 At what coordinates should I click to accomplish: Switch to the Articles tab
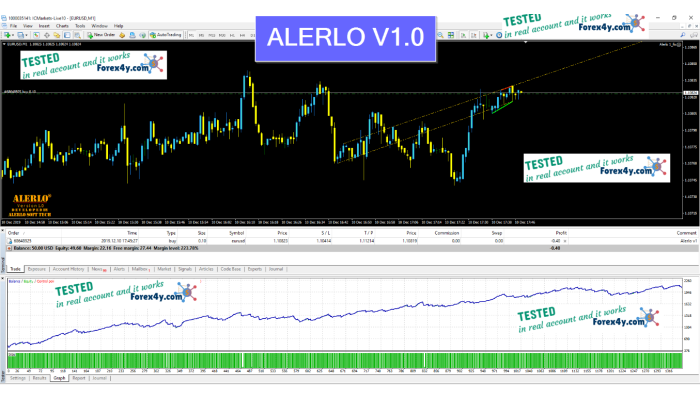point(206,269)
